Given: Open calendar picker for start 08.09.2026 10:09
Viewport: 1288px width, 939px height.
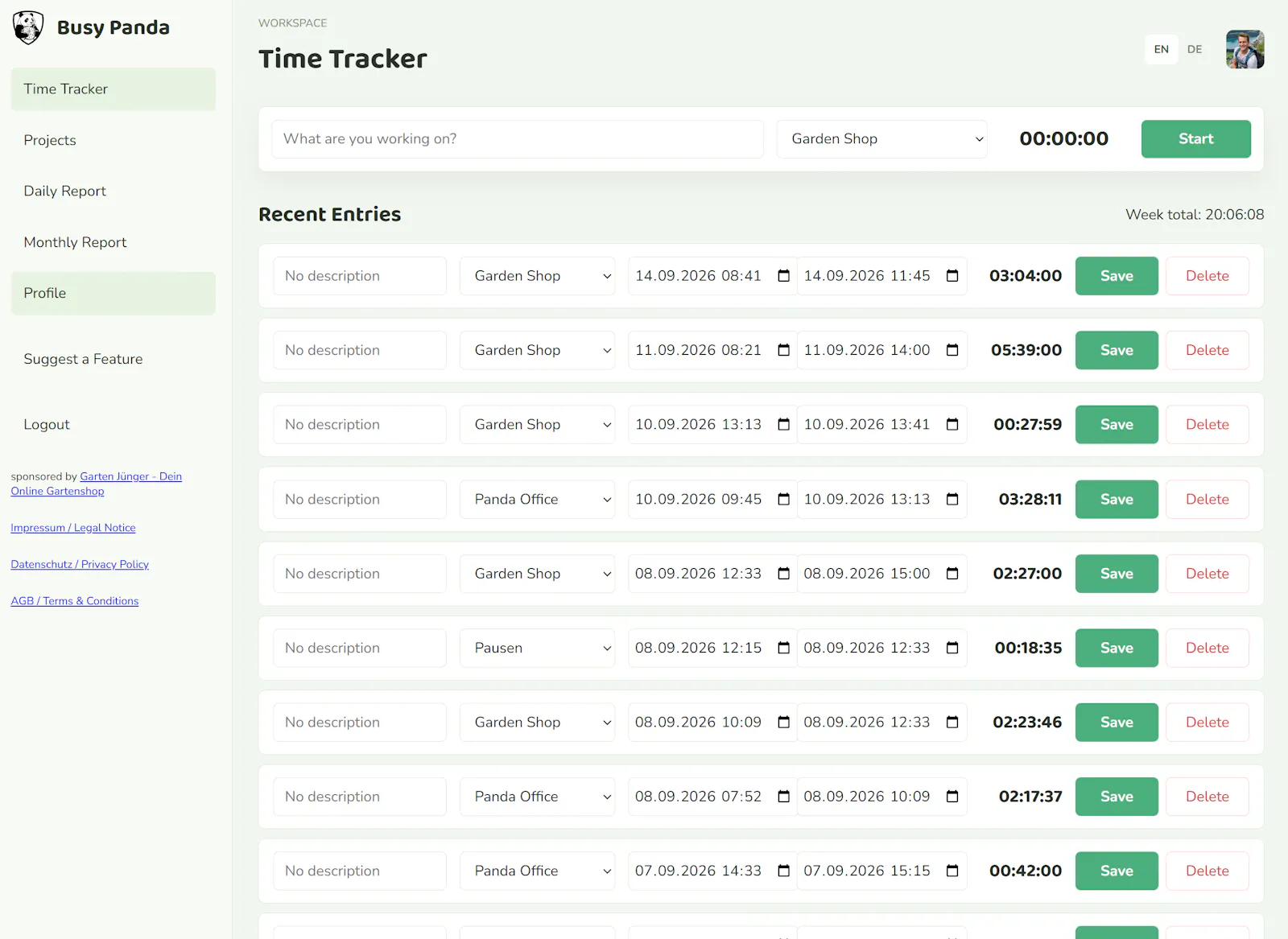Looking at the screenshot, I should pyautogui.click(x=783, y=722).
